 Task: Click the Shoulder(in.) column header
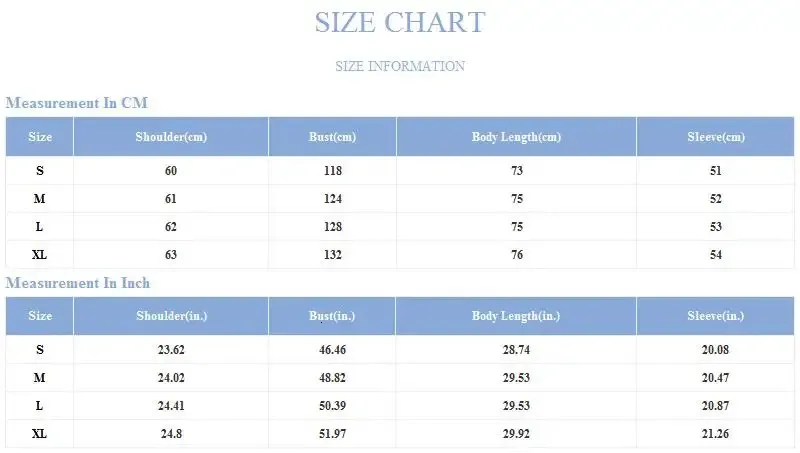click(x=171, y=316)
